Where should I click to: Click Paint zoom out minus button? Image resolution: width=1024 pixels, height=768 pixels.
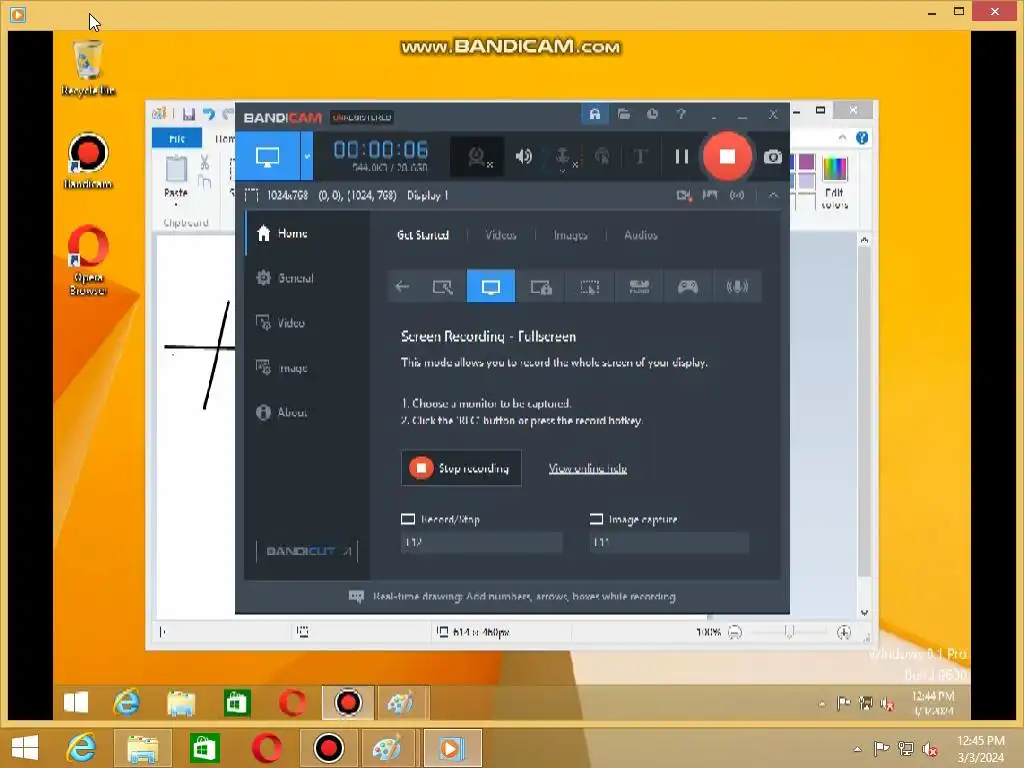point(735,632)
